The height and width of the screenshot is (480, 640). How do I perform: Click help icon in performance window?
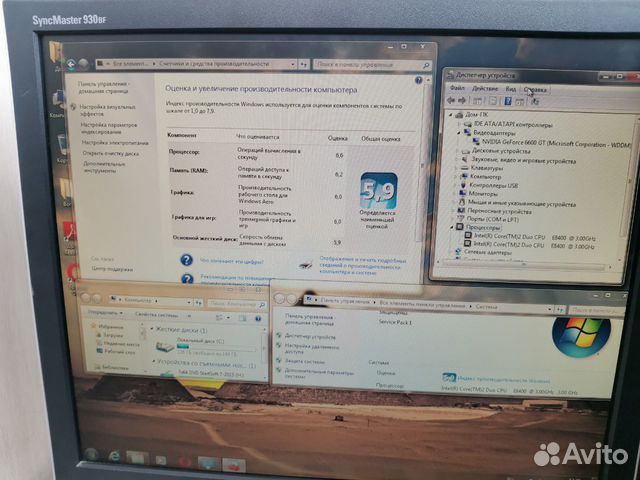tap(418, 80)
